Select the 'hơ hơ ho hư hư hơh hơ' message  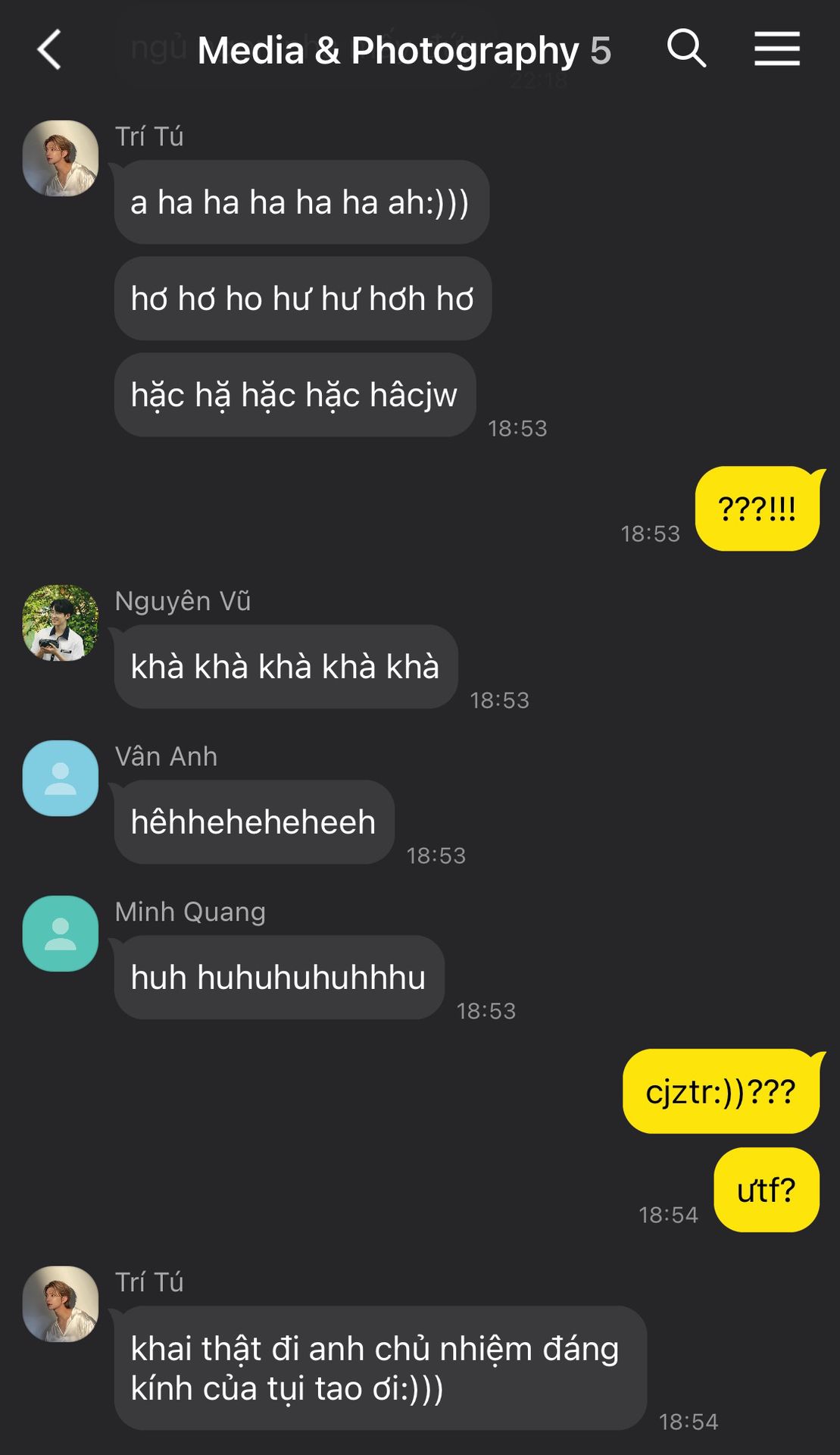point(303,299)
